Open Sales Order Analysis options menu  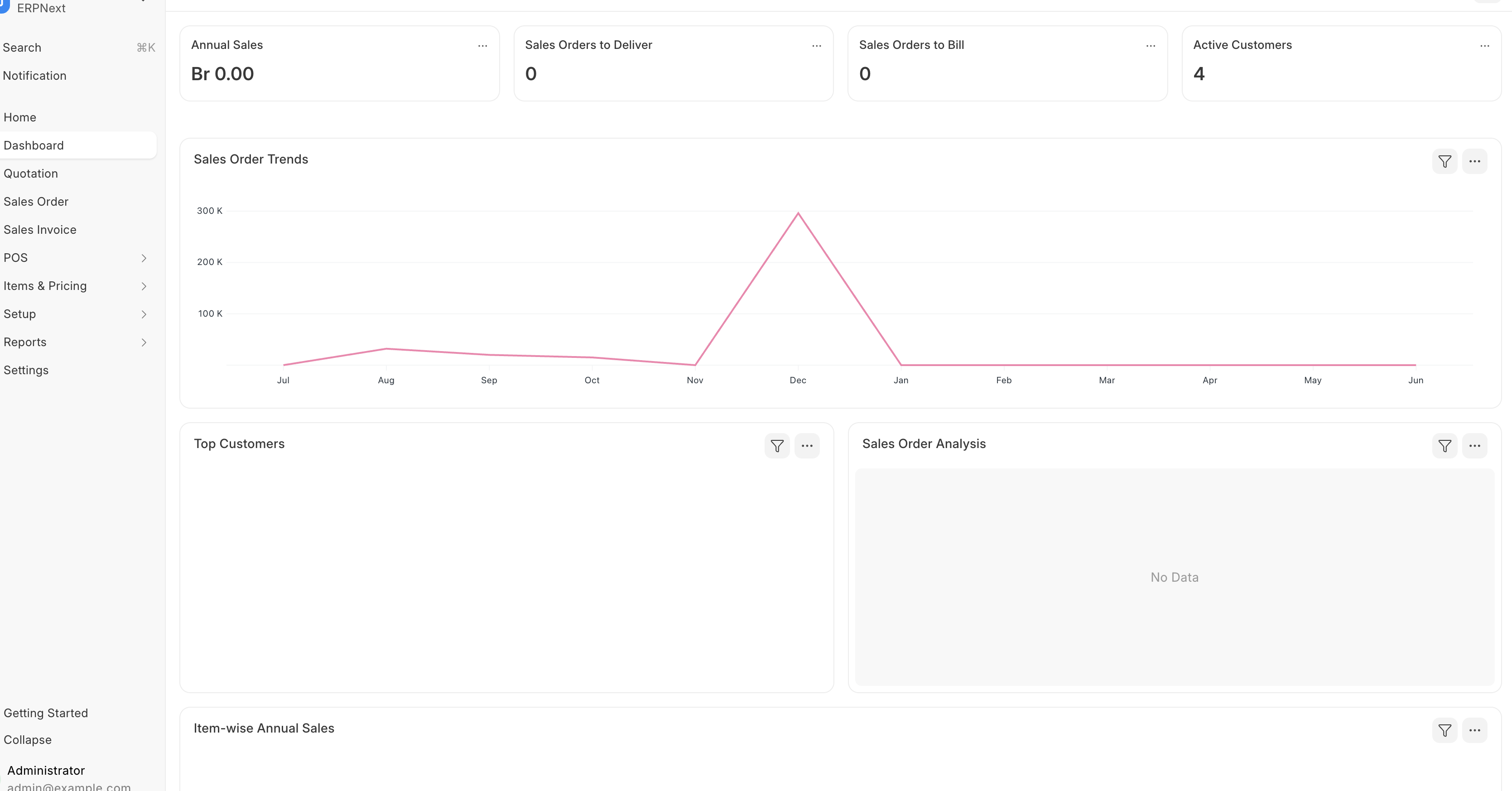1474,446
